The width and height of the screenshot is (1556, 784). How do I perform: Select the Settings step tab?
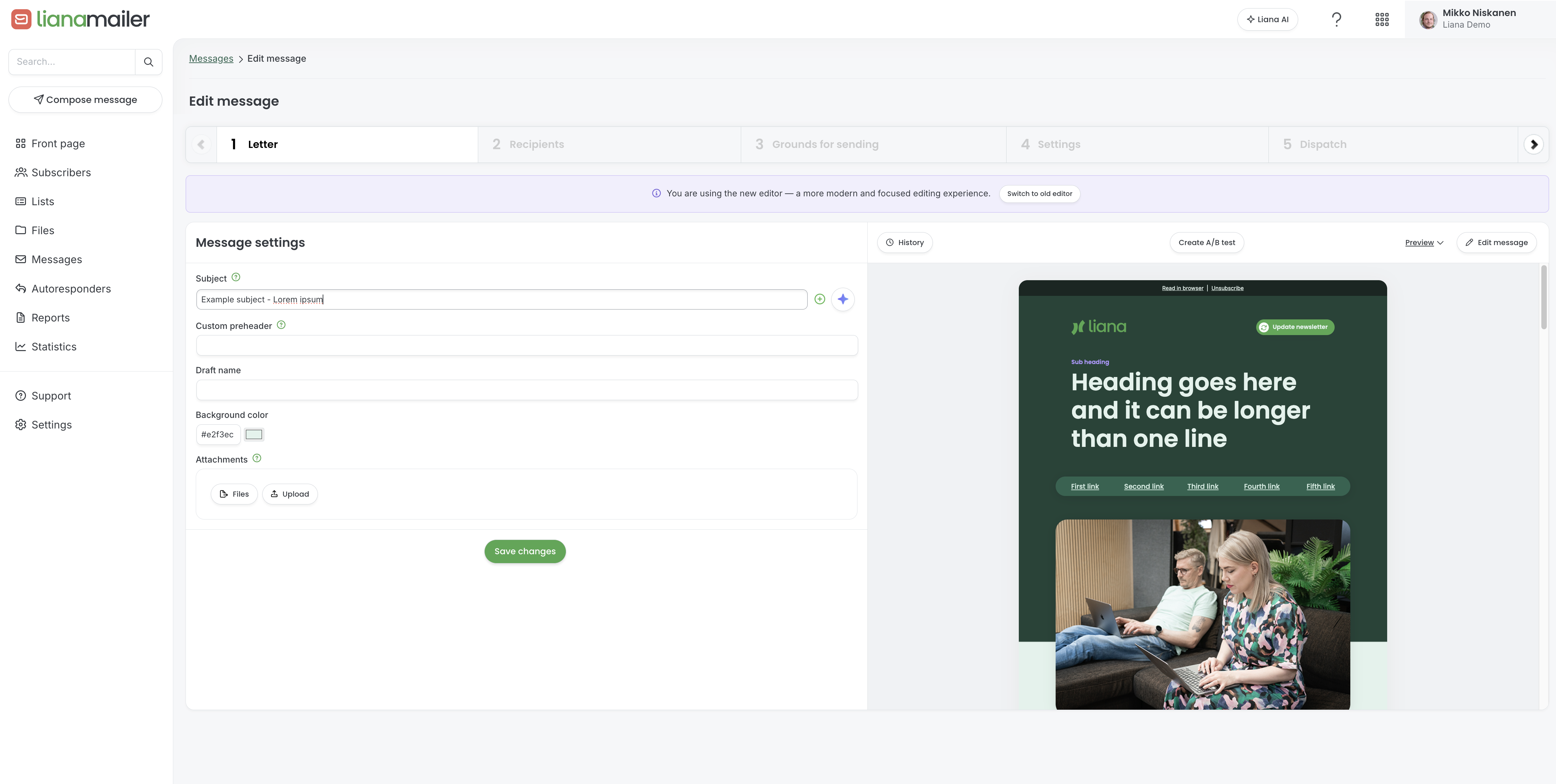pos(1137,144)
